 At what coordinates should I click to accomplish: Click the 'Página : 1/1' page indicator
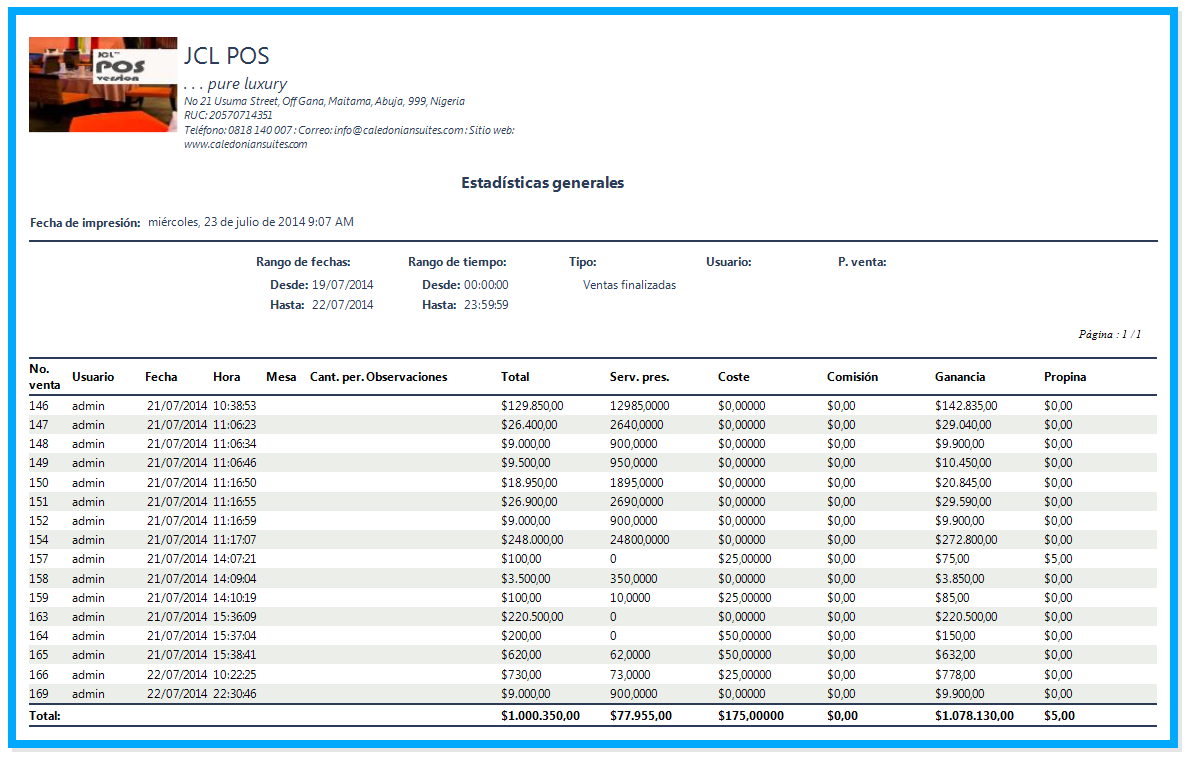pyautogui.click(x=1110, y=335)
